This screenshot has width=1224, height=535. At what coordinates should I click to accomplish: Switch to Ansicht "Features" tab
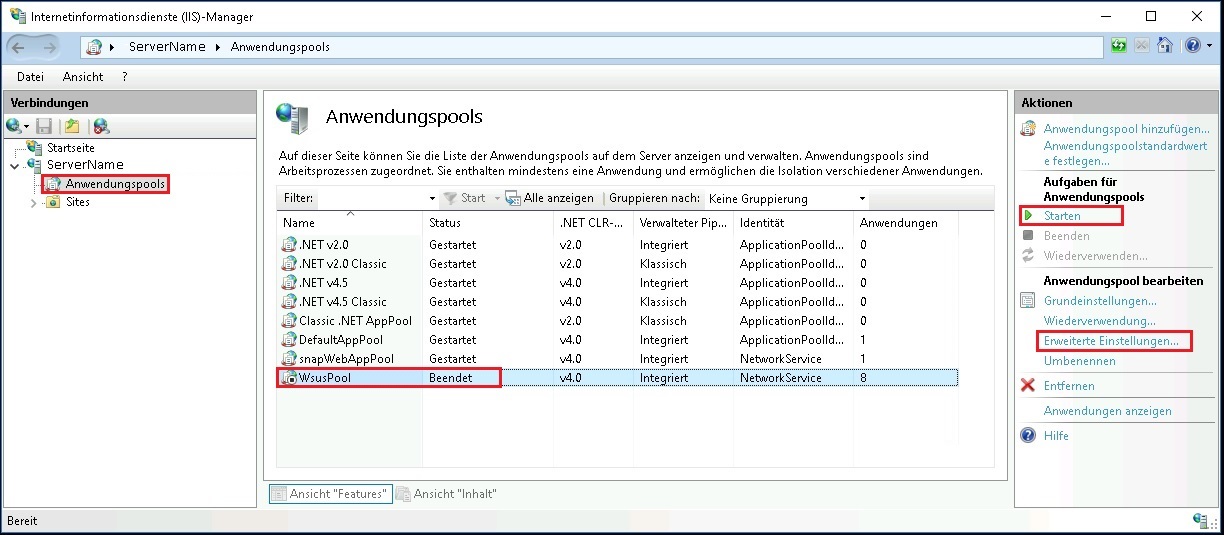click(329, 494)
